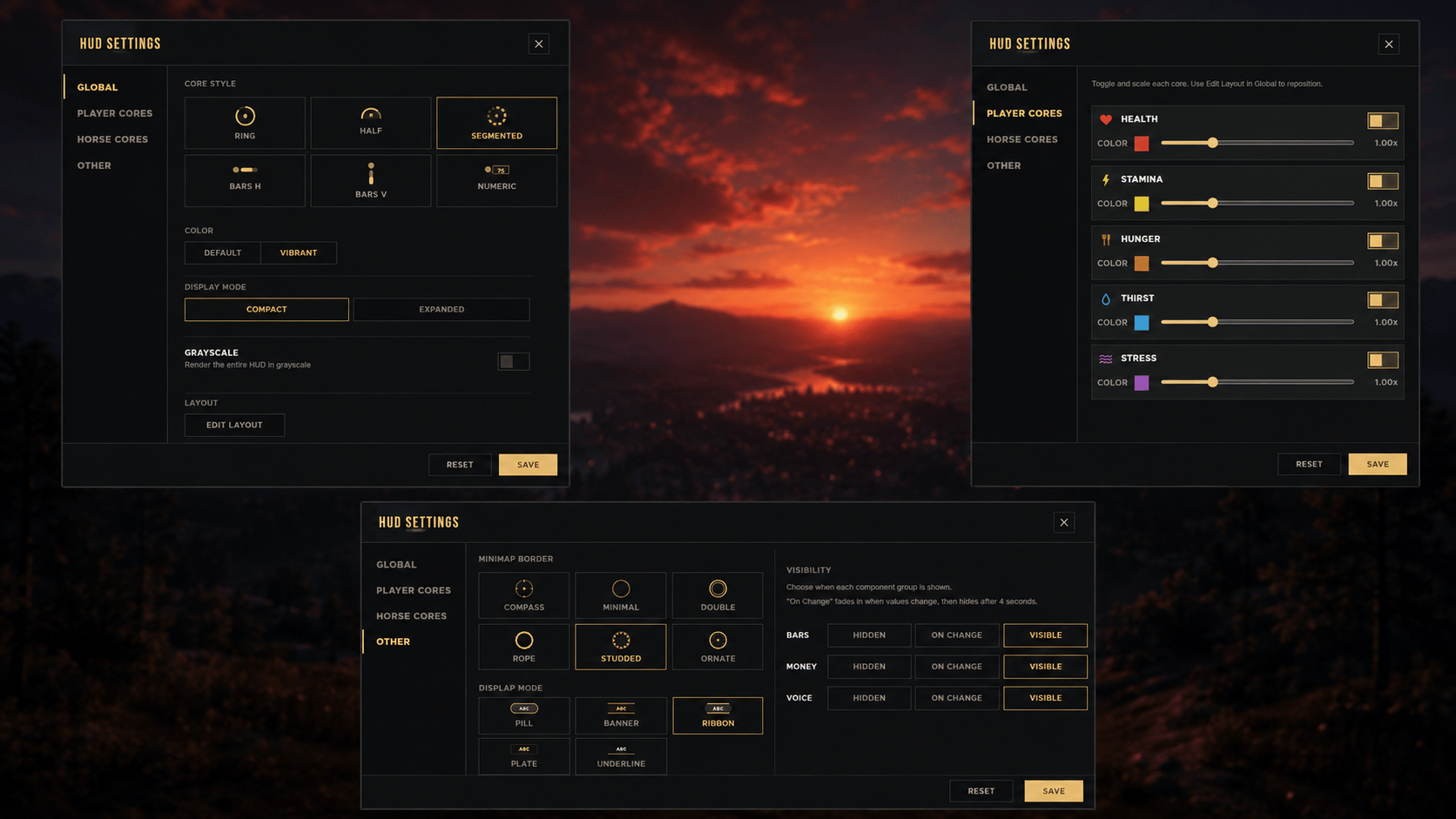Switch to Global tab in bottom window
Viewport: 1456px width, 819px height.
click(396, 565)
